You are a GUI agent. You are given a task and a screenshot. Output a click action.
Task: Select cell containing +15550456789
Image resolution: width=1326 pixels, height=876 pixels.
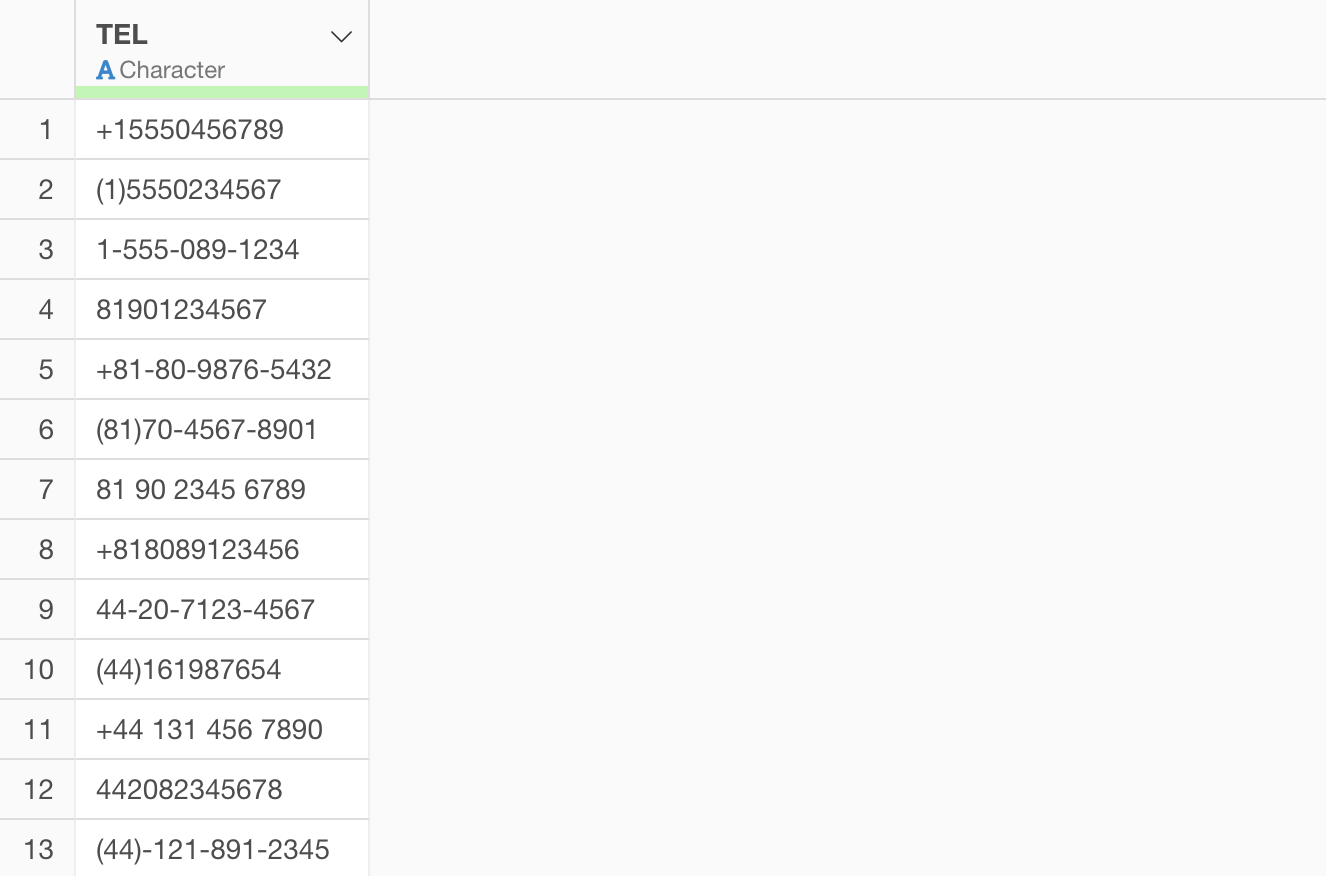point(190,130)
